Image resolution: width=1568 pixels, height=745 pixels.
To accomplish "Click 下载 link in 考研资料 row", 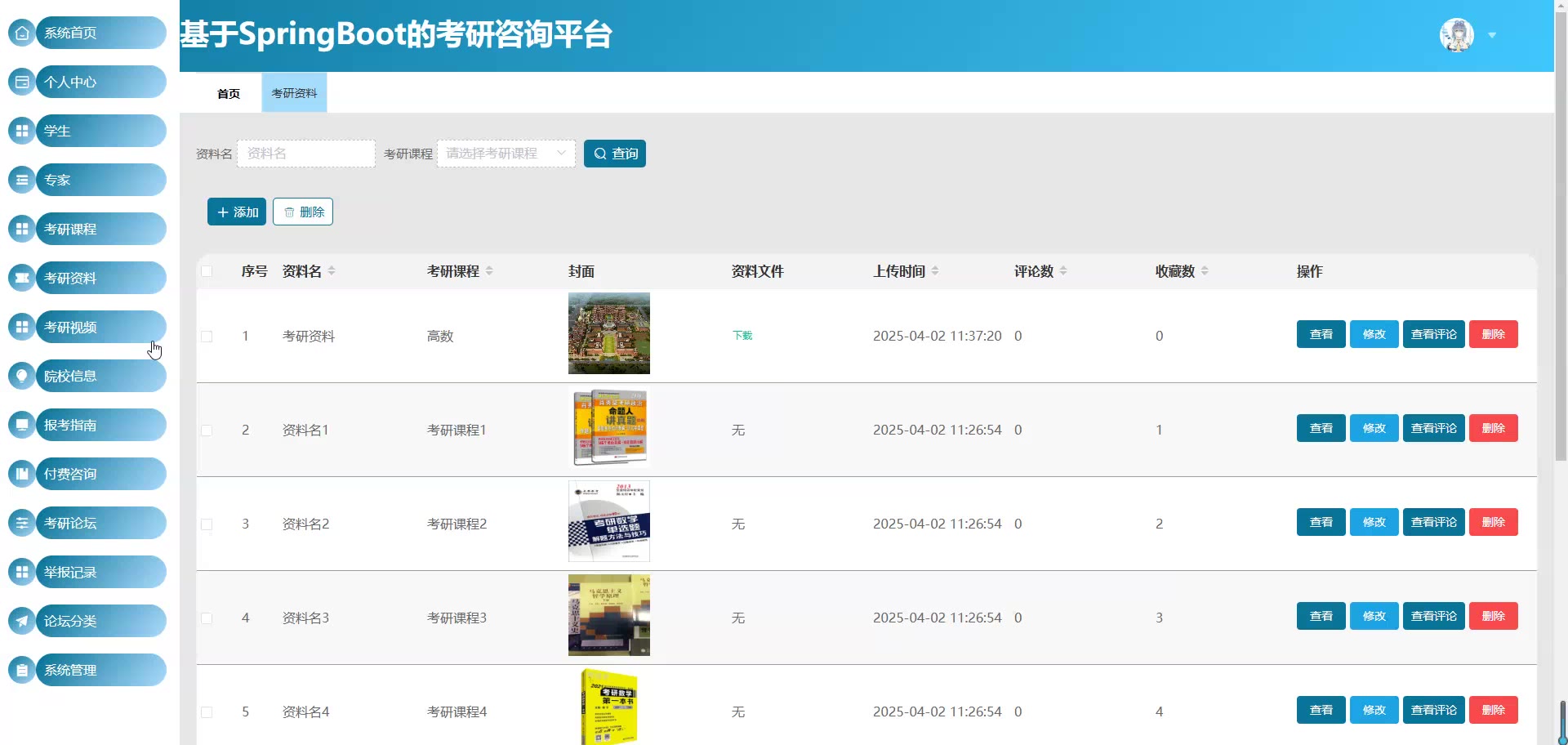I will point(742,336).
